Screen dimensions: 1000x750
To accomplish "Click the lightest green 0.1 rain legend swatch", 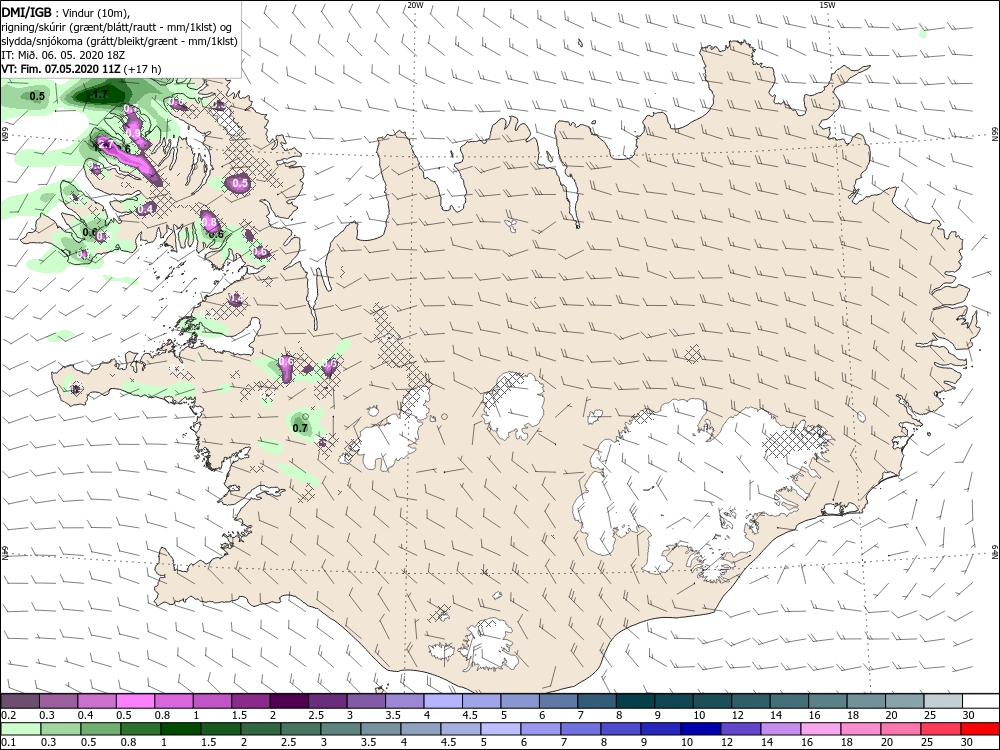I will (21, 729).
